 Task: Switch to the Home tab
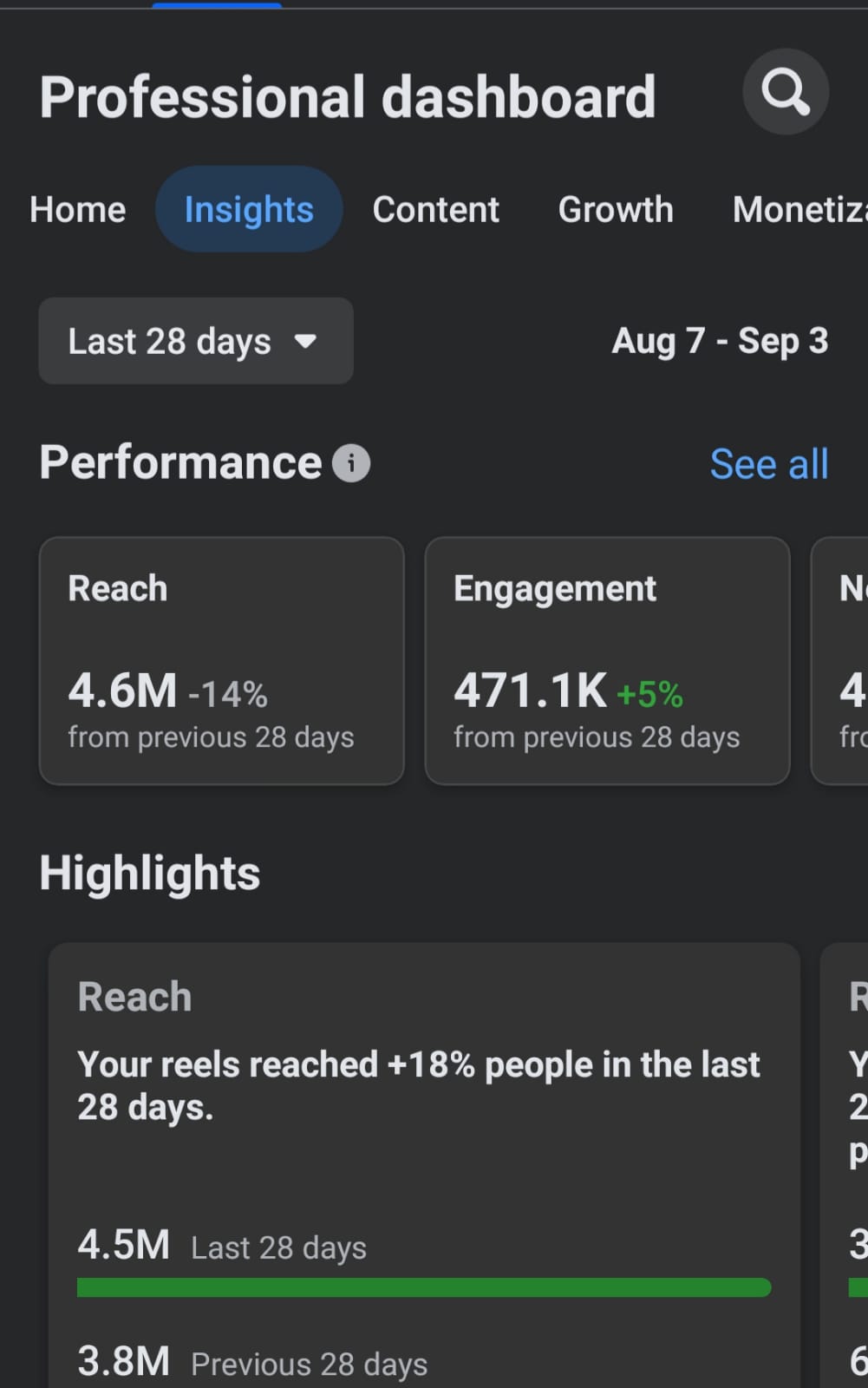78,210
